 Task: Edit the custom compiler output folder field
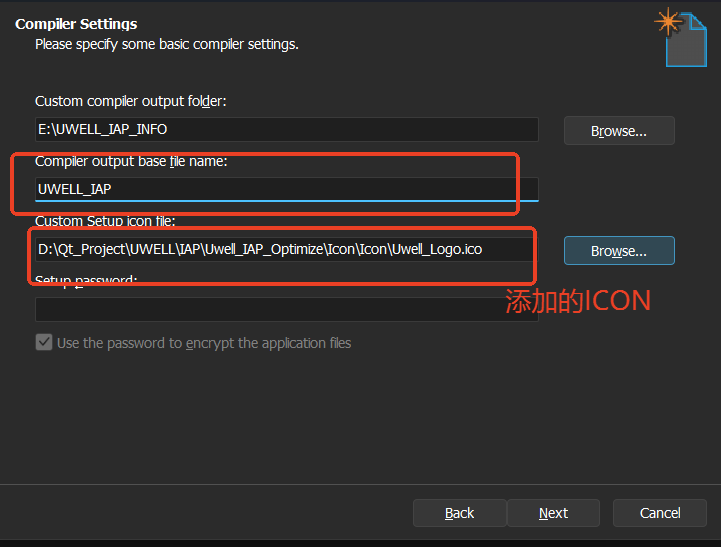(286, 129)
